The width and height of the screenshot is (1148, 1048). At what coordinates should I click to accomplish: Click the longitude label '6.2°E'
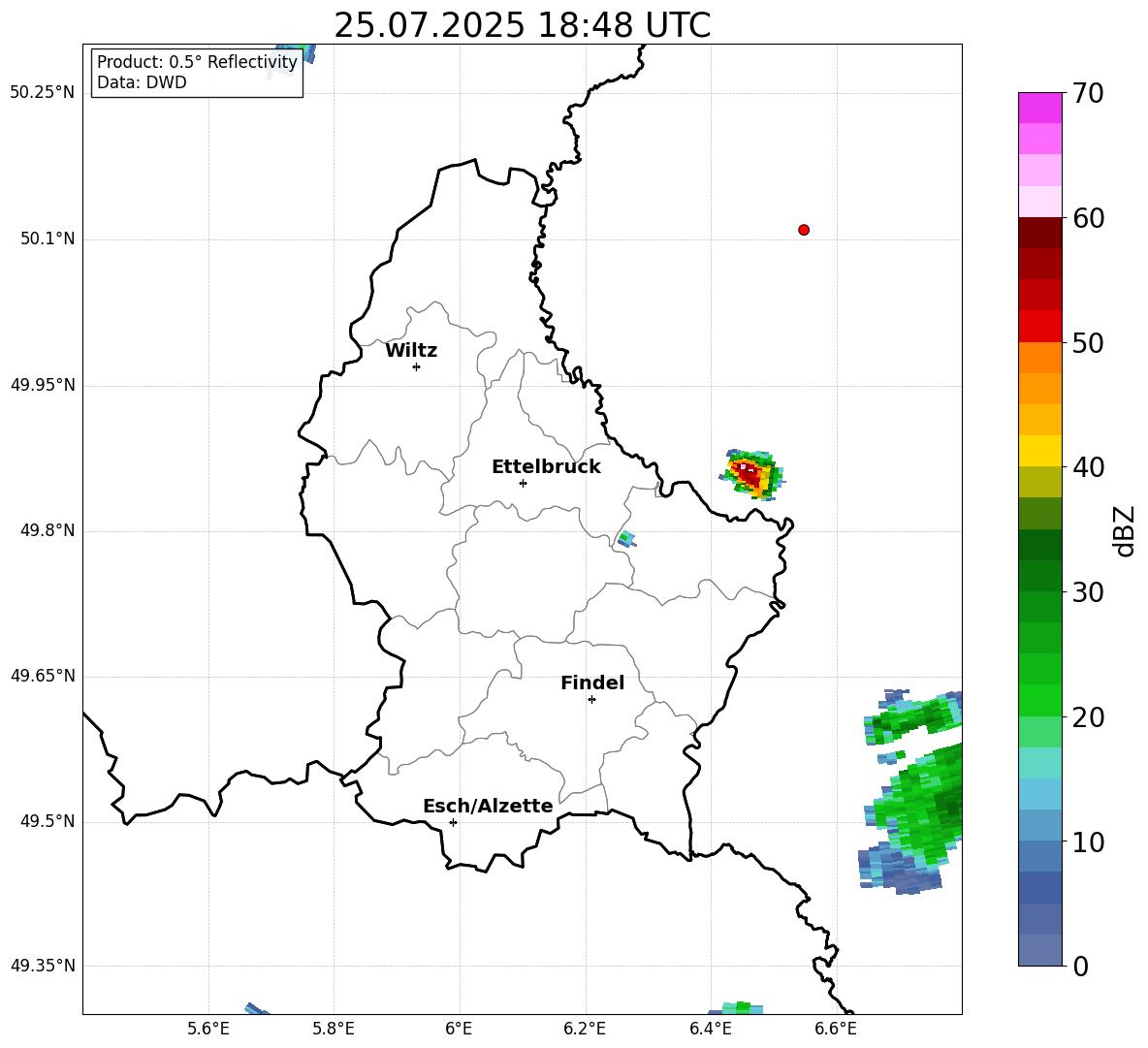click(585, 1029)
